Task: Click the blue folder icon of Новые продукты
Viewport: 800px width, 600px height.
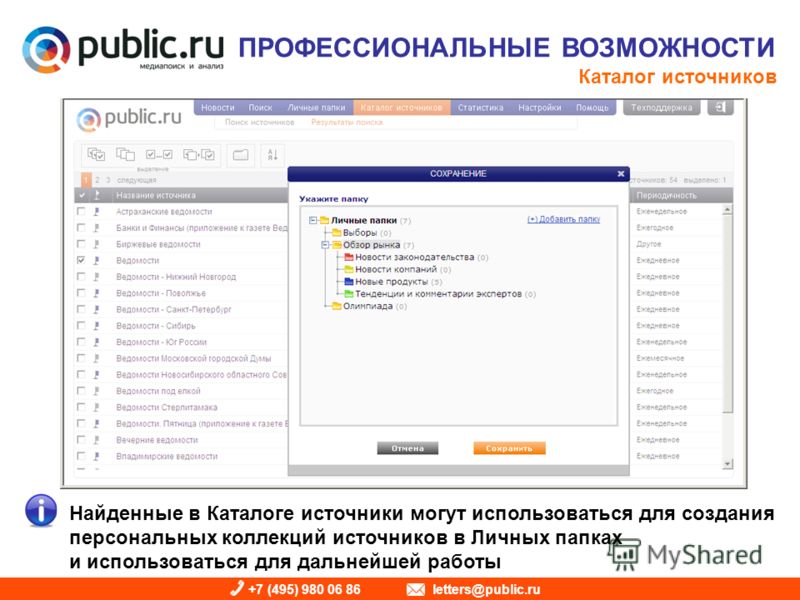Action: [x=349, y=282]
